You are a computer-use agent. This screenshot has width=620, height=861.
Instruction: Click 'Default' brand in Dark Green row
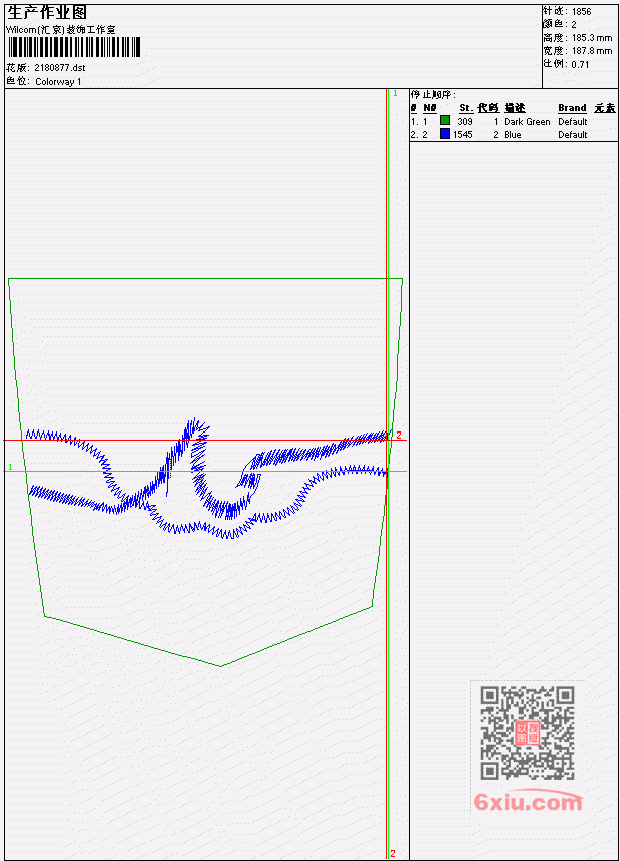(573, 121)
